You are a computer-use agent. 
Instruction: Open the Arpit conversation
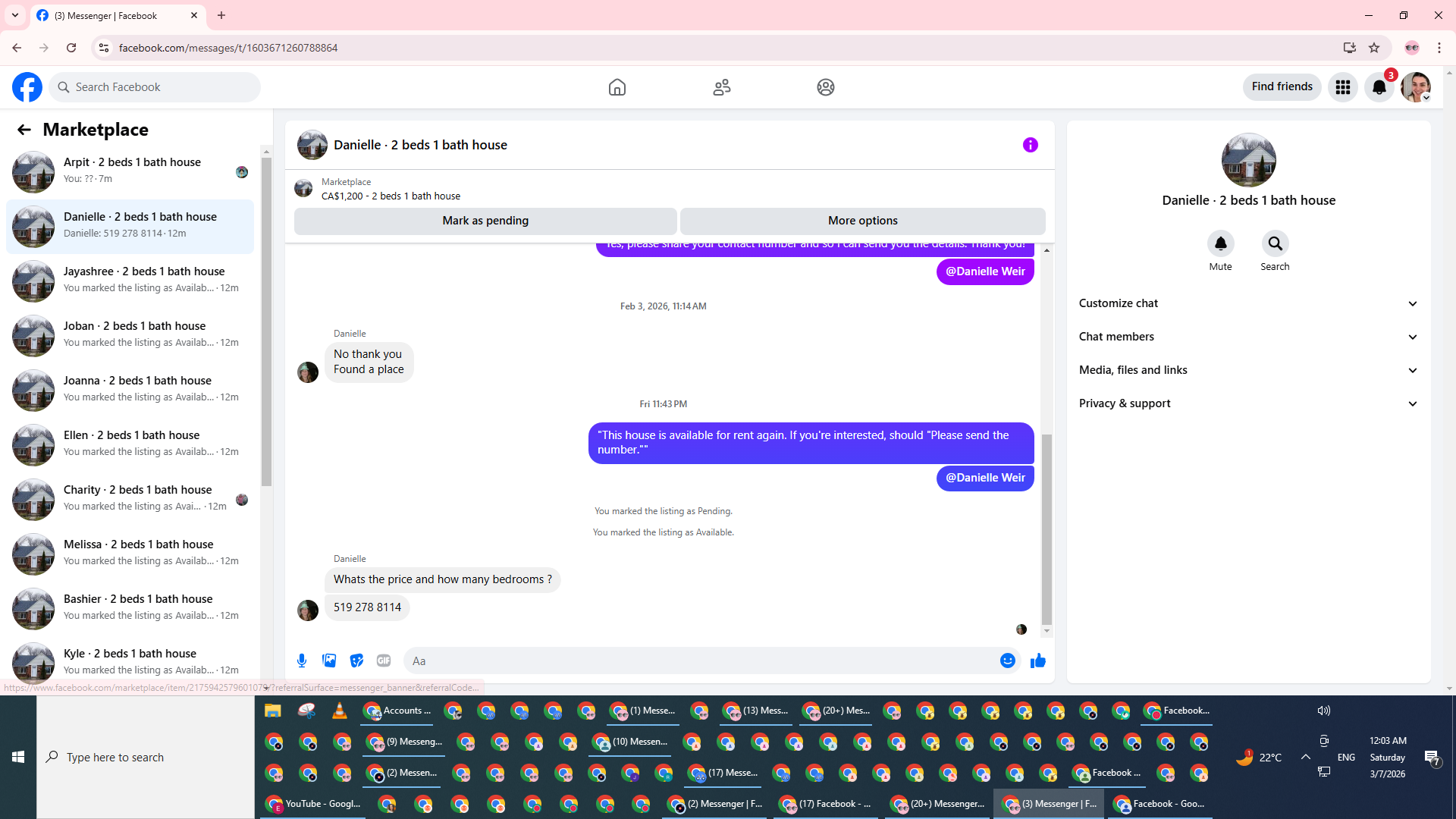pyautogui.click(x=133, y=171)
